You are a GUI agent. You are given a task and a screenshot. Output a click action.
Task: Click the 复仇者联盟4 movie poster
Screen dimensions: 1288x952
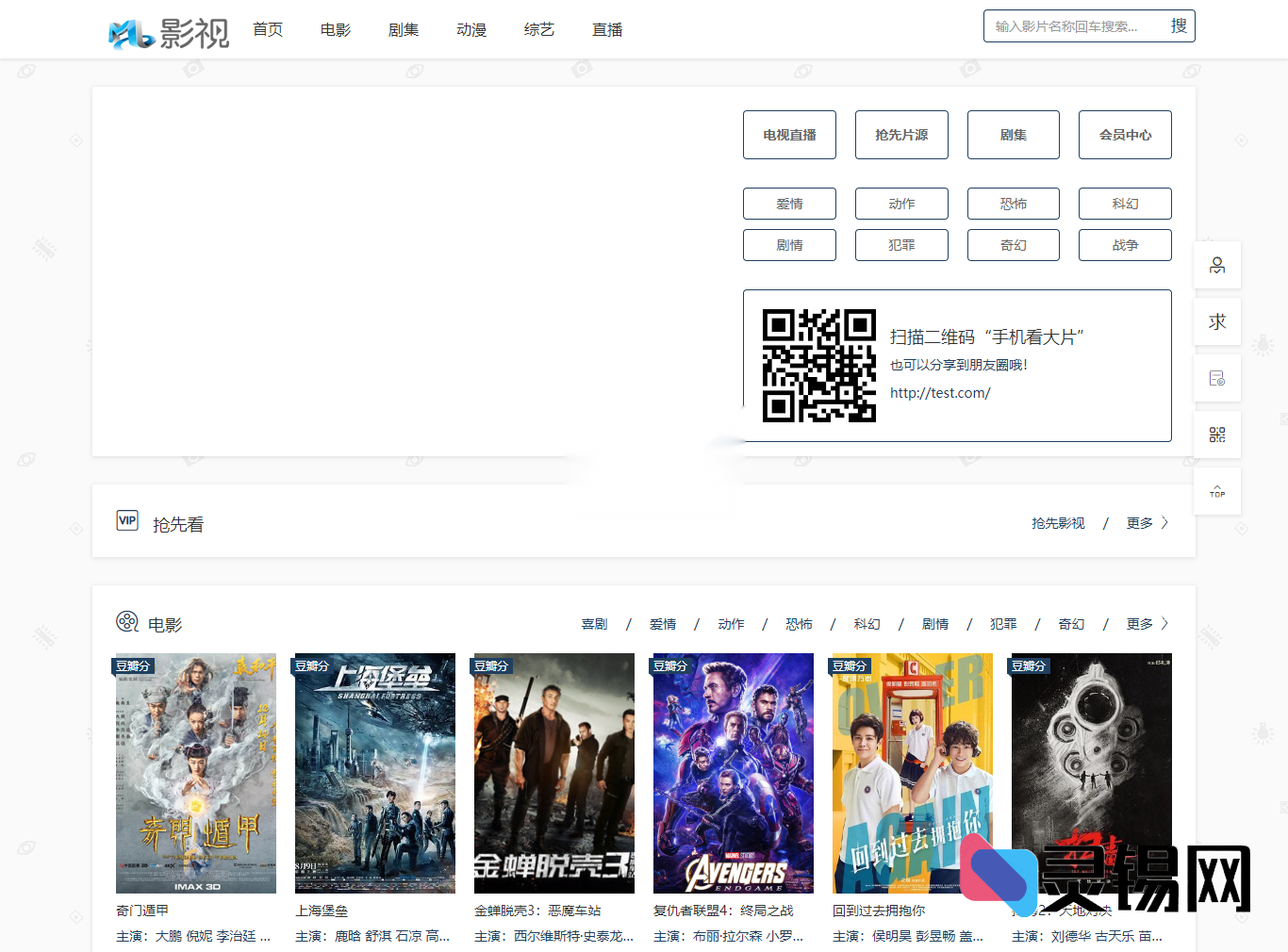pos(733,773)
